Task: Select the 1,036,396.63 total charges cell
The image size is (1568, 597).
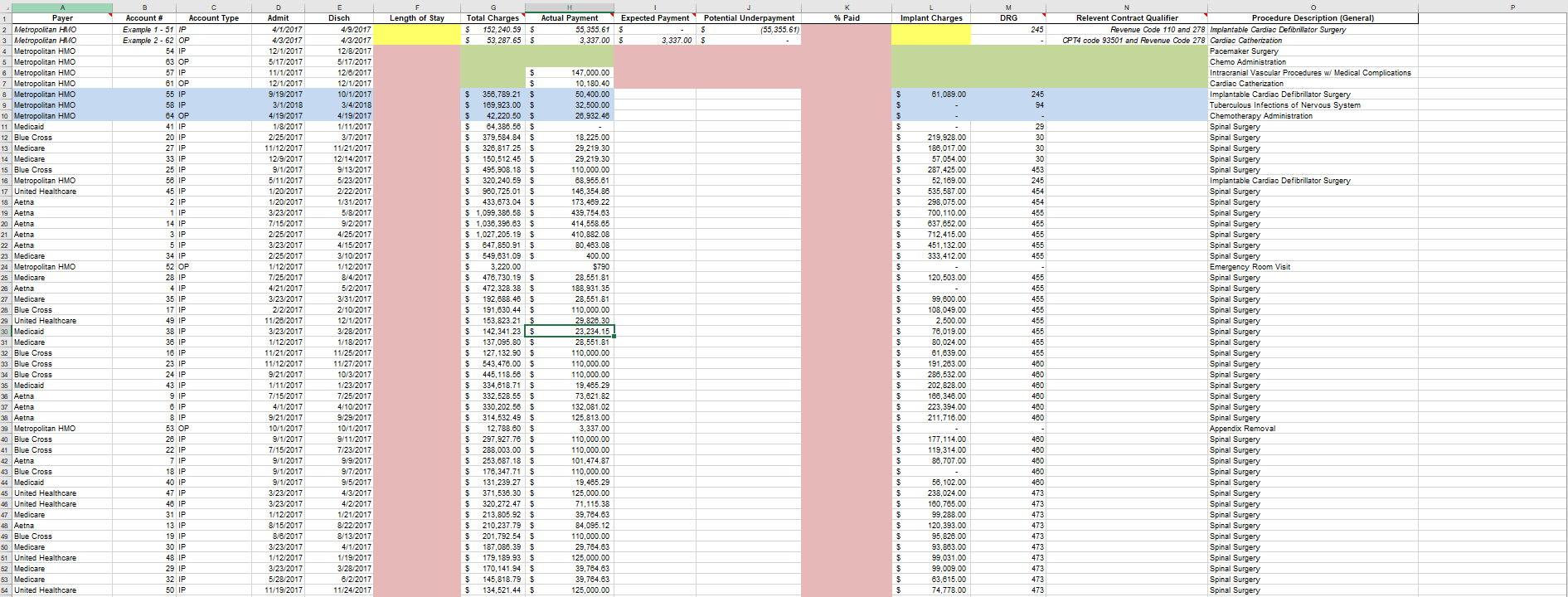Action: (x=493, y=224)
